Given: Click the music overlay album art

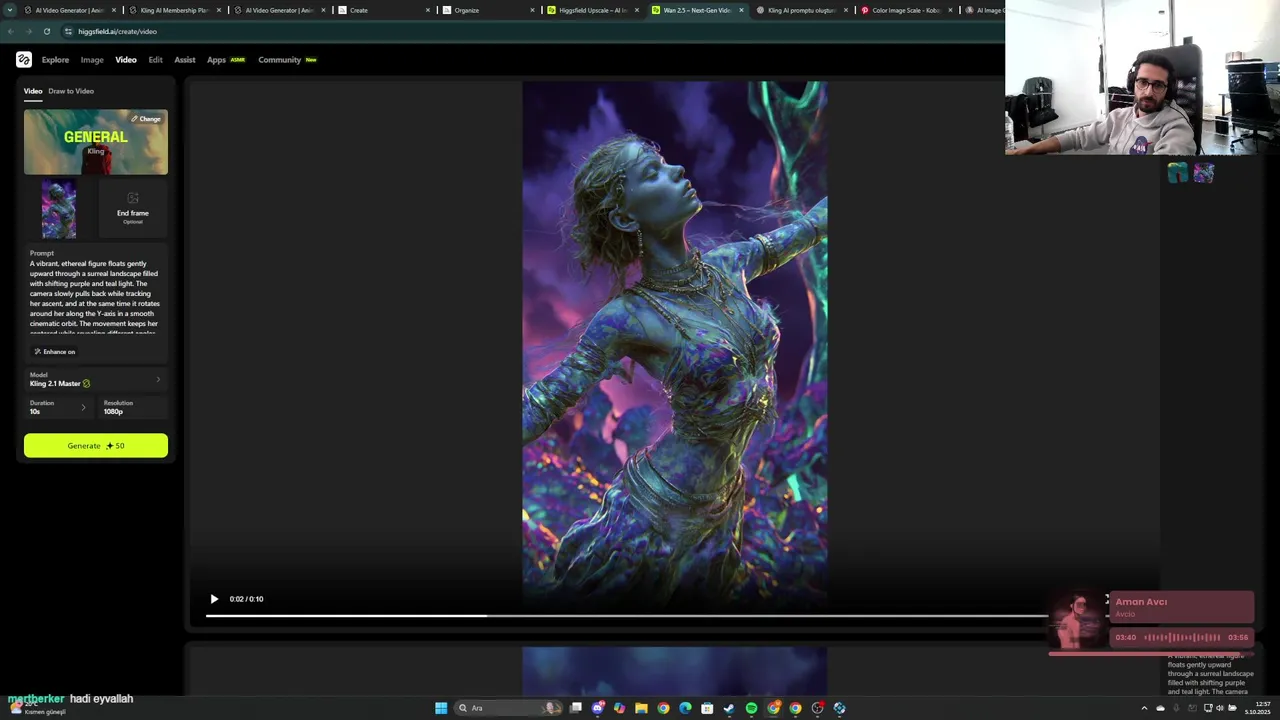Looking at the screenshot, I should tap(1078, 621).
